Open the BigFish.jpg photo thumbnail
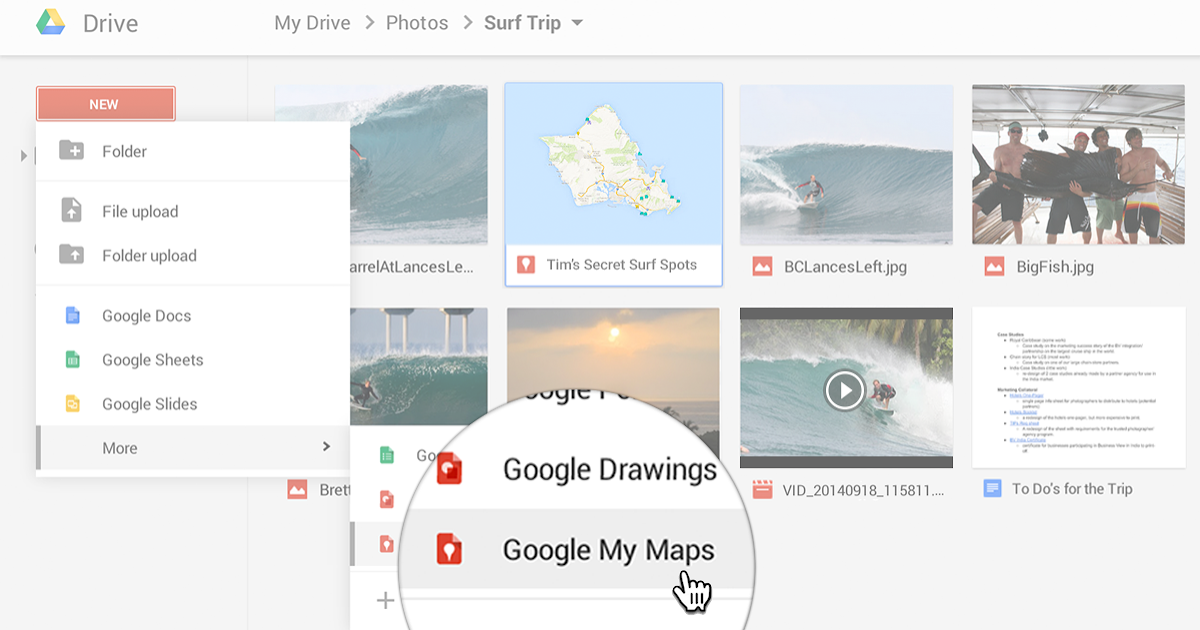The width and height of the screenshot is (1200, 630). tap(1078, 165)
